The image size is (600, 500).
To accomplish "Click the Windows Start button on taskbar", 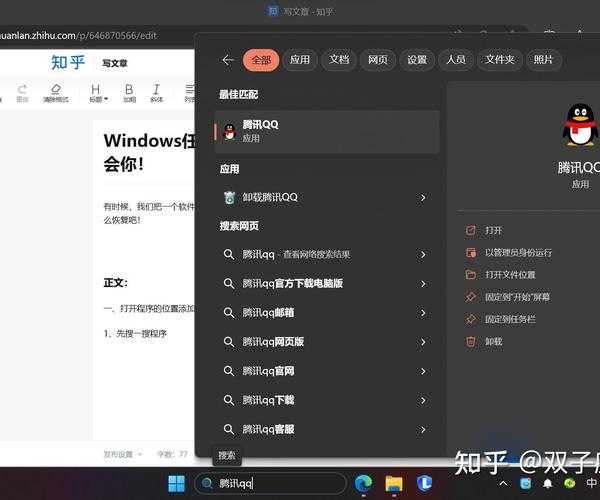I will pyautogui.click(x=176, y=484).
